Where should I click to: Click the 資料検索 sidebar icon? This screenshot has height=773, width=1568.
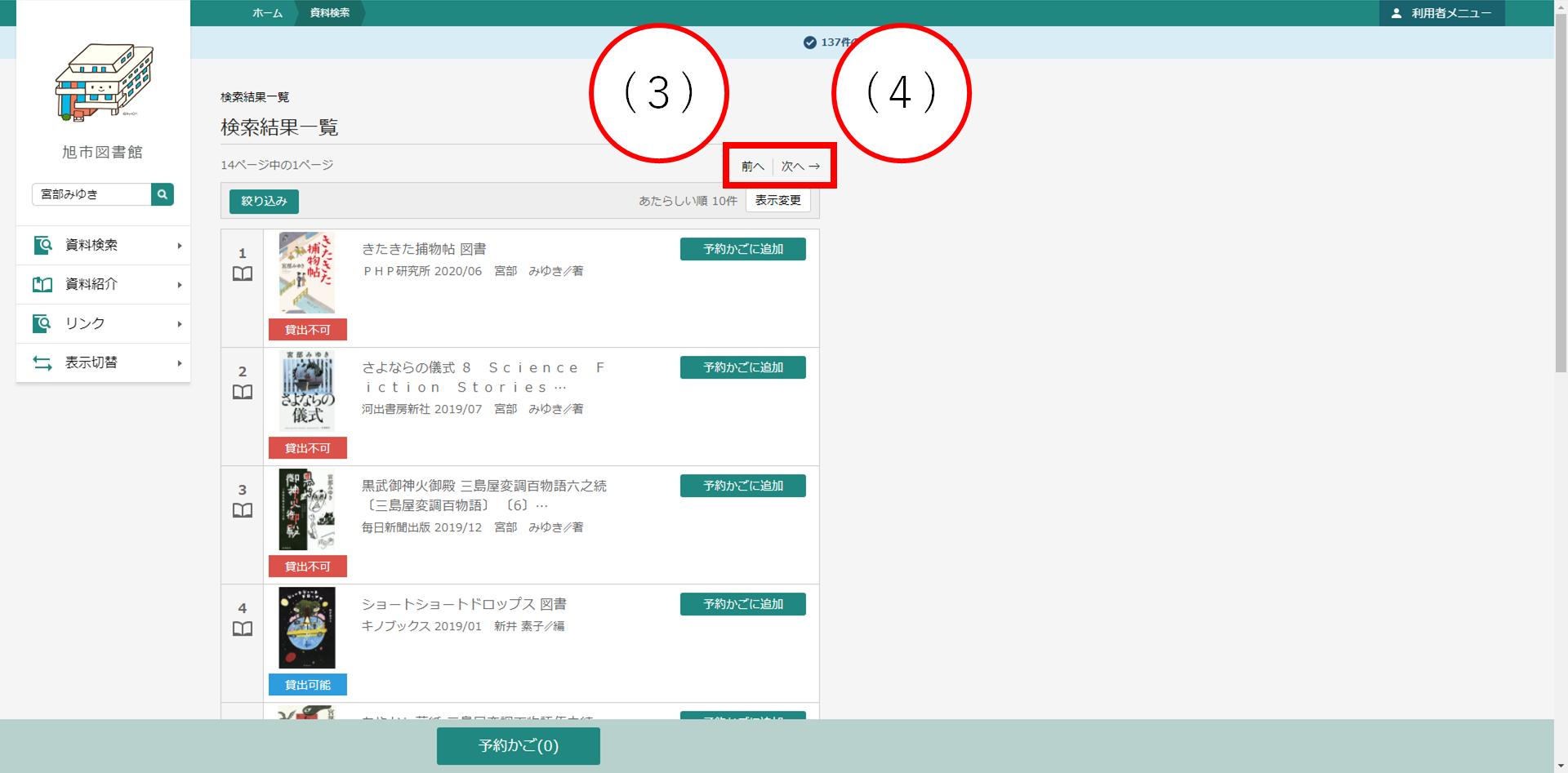point(42,245)
